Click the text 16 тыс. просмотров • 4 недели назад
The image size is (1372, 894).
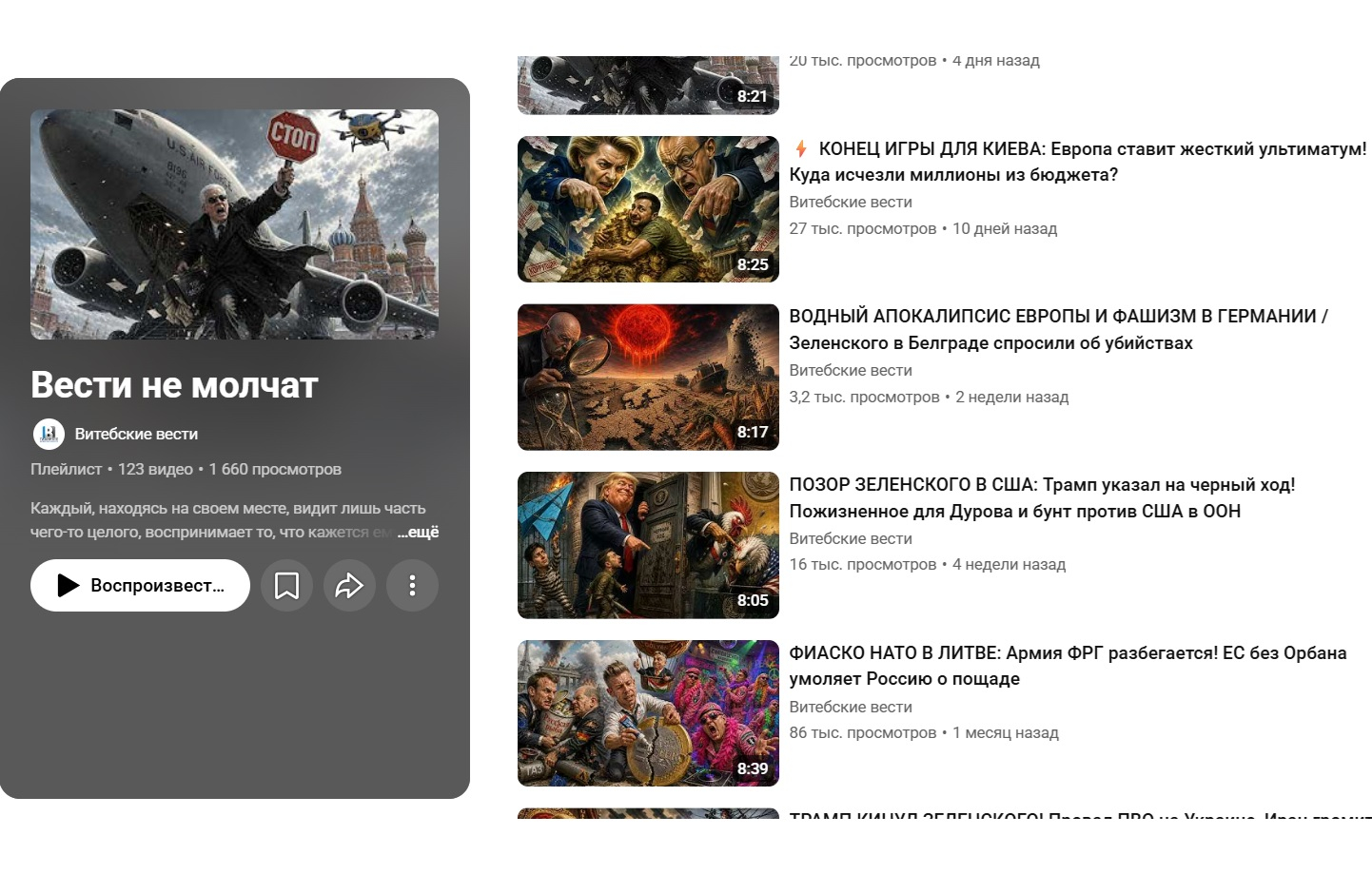(928, 564)
